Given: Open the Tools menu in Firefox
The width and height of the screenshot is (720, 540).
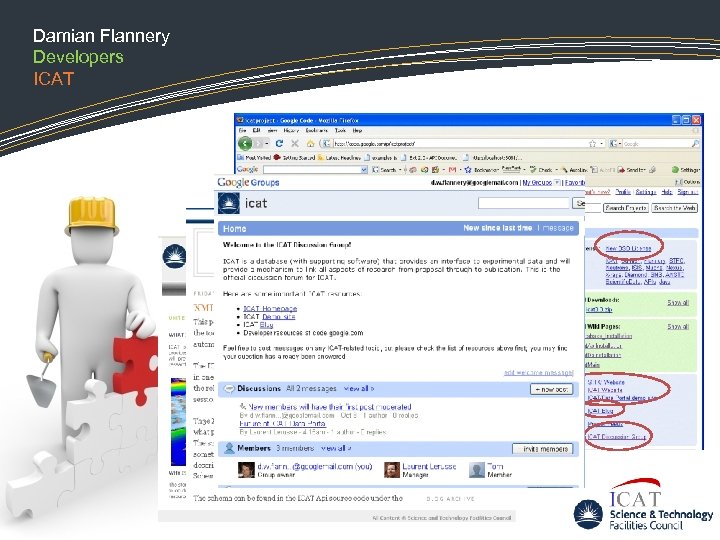Looking at the screenshot, I should click(340, 130).
